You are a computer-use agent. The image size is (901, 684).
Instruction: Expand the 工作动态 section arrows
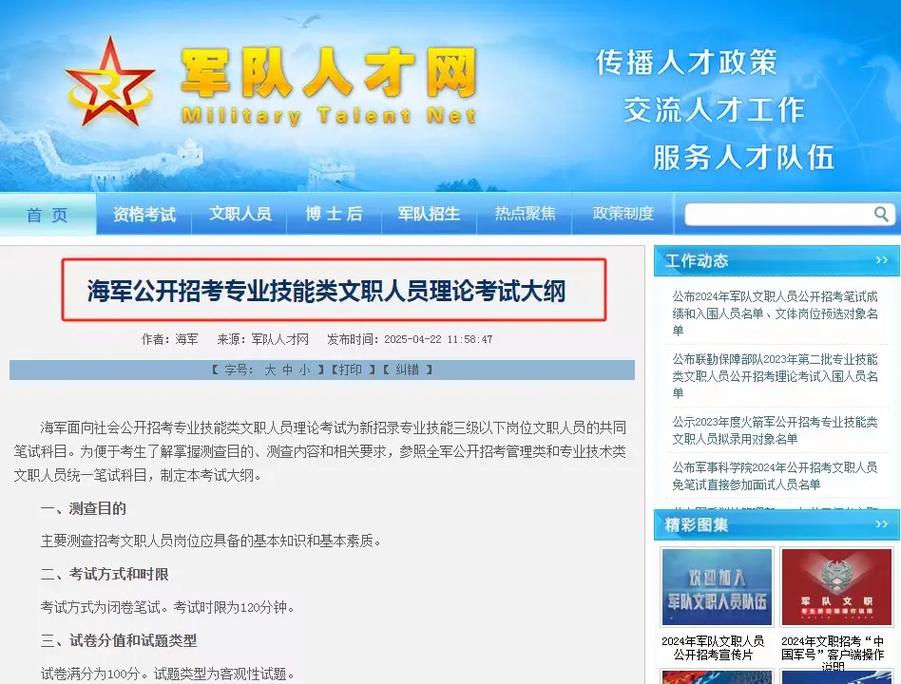tap(882, 260)
